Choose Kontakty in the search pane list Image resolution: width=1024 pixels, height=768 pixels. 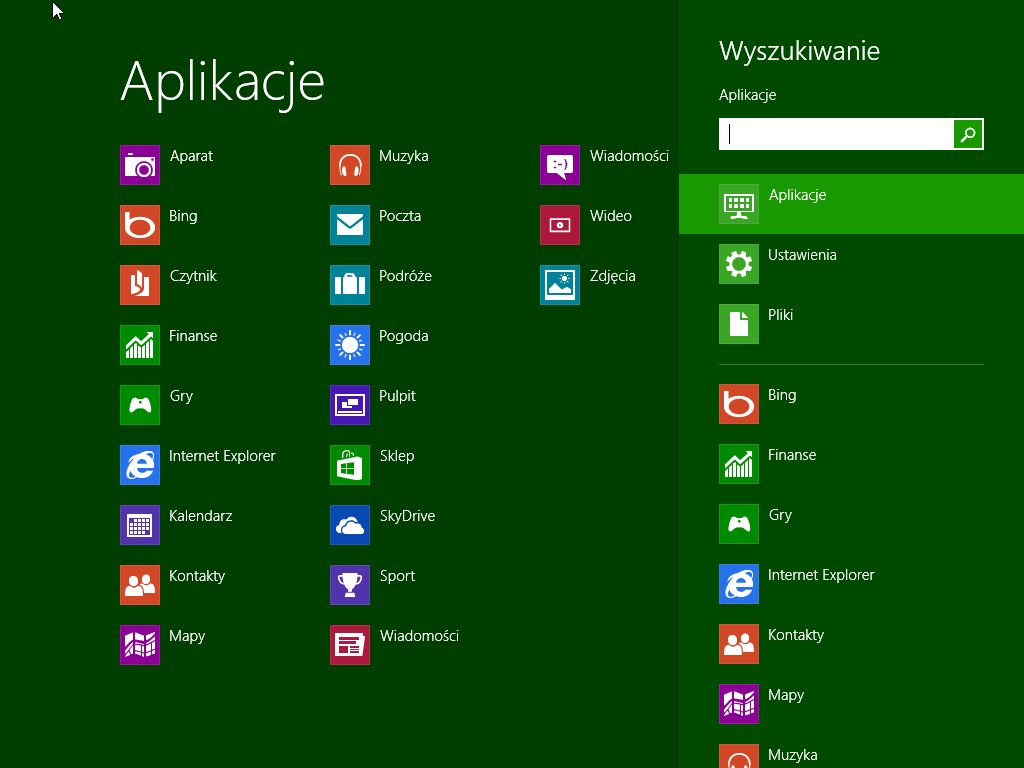click(852, 645)
